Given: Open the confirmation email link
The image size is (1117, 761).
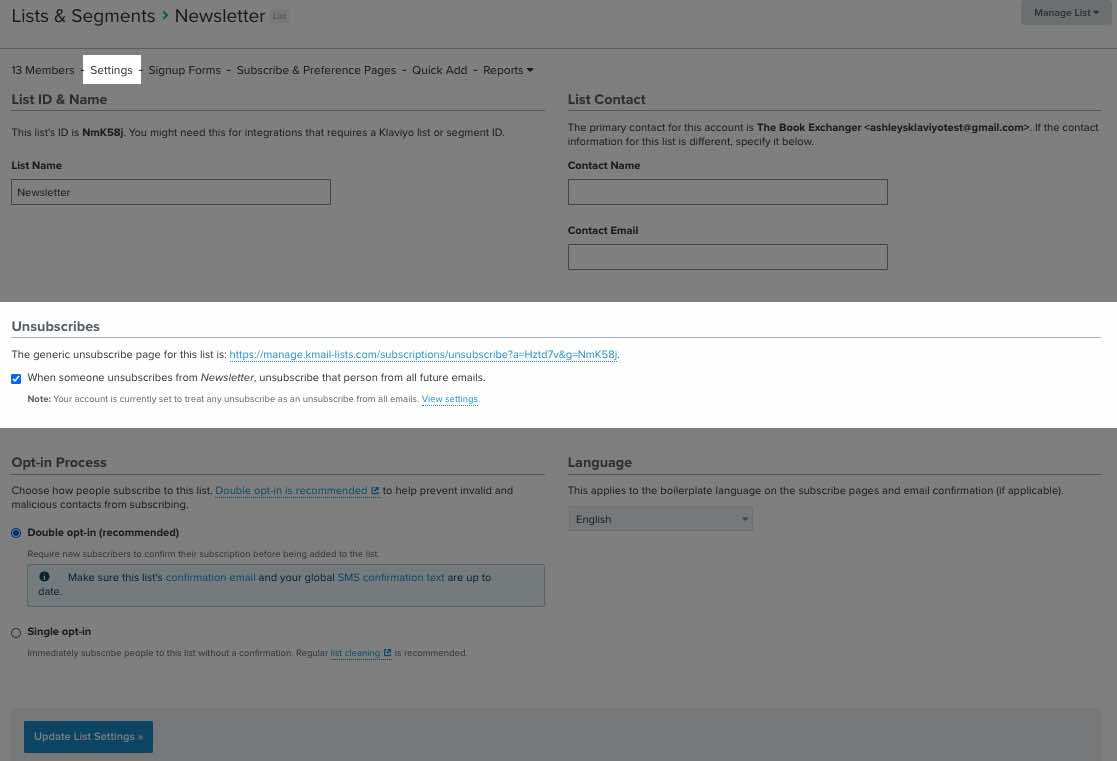Looking at the screenshot, I should pos(210,577).
